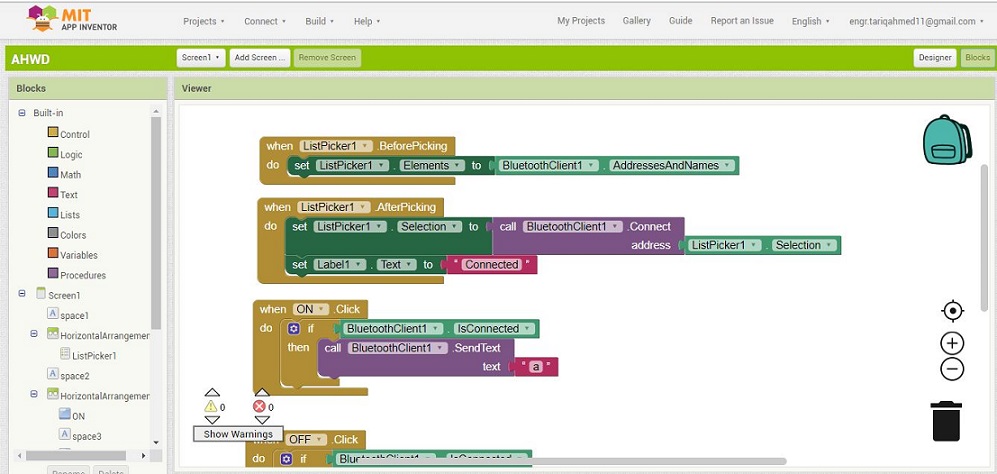The width and height of the screenshot is (997, 474).
Task: Click the MIT App Inventor logo
Action: click(72, 18)
